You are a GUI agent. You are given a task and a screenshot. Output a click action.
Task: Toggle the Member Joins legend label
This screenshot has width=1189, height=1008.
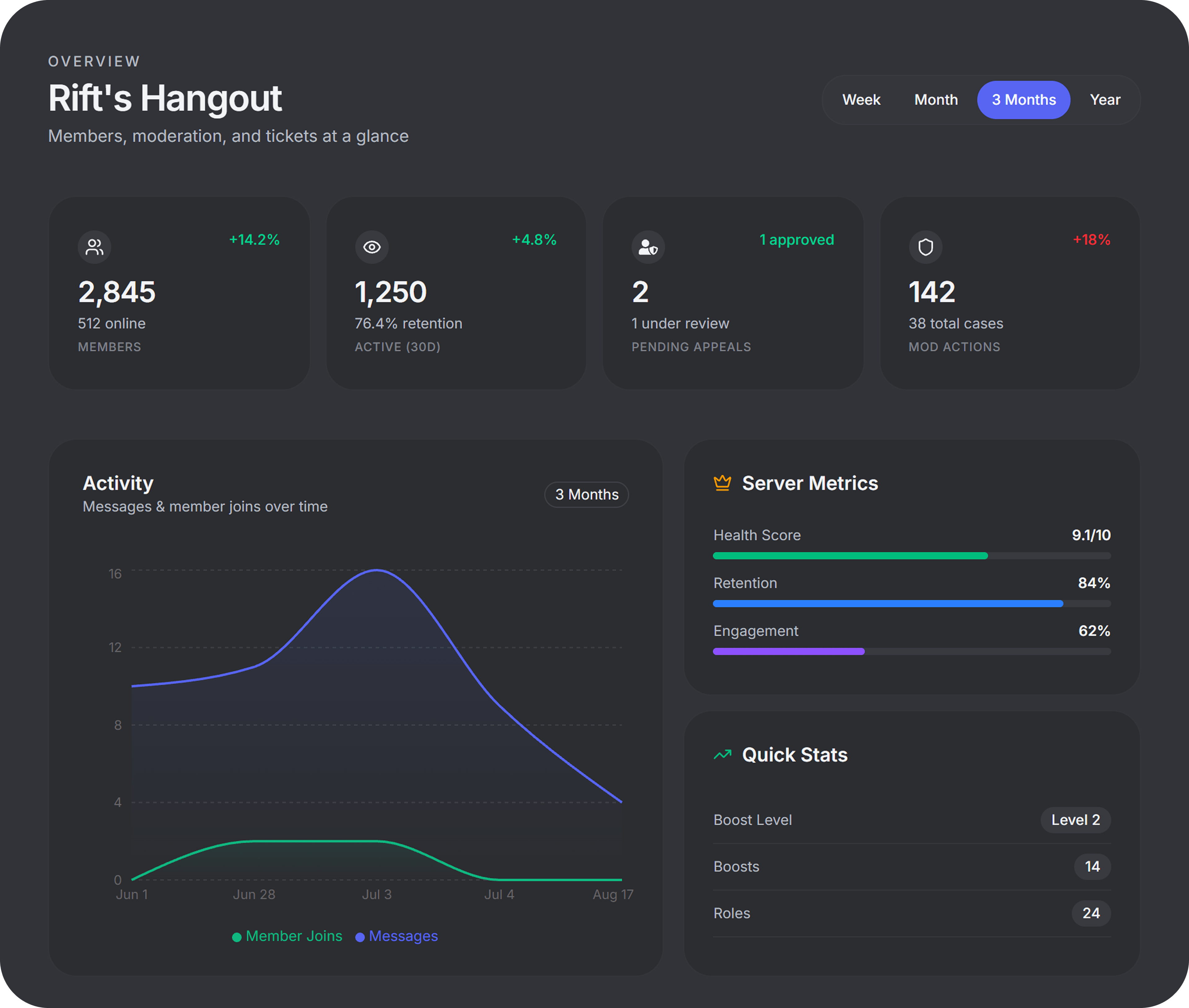(294, 936)
